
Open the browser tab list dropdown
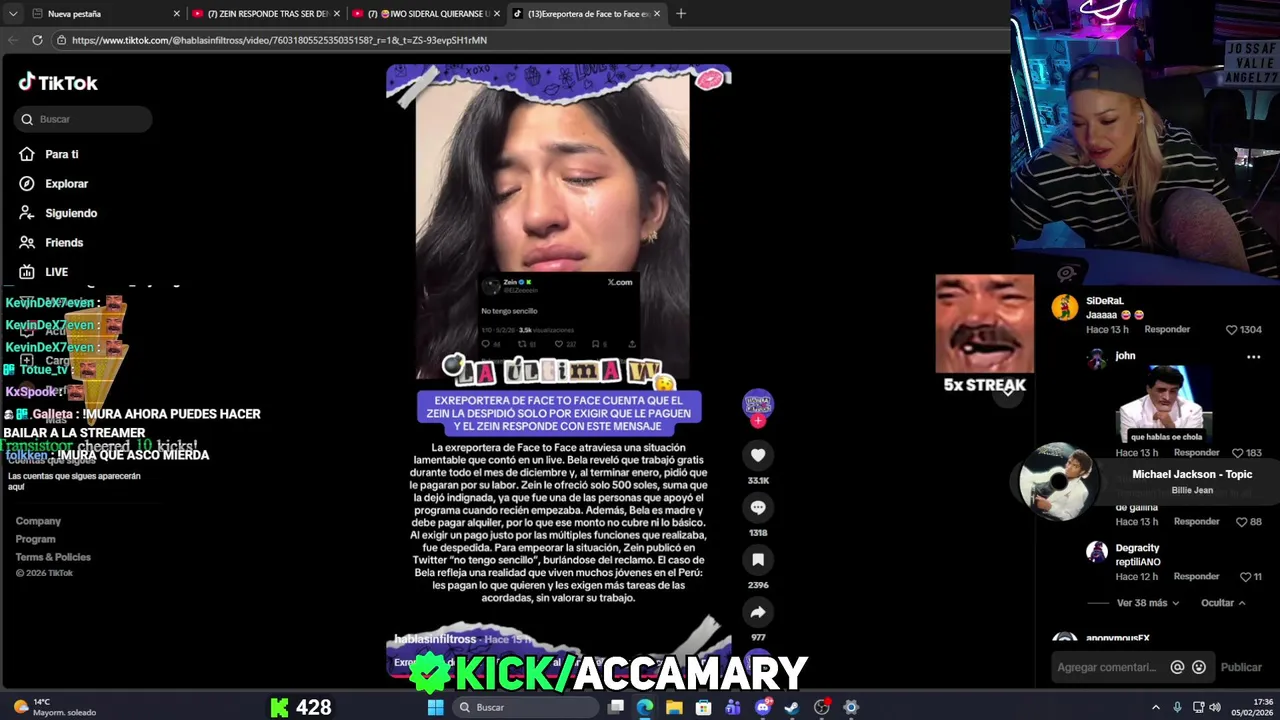click(12, 14)
